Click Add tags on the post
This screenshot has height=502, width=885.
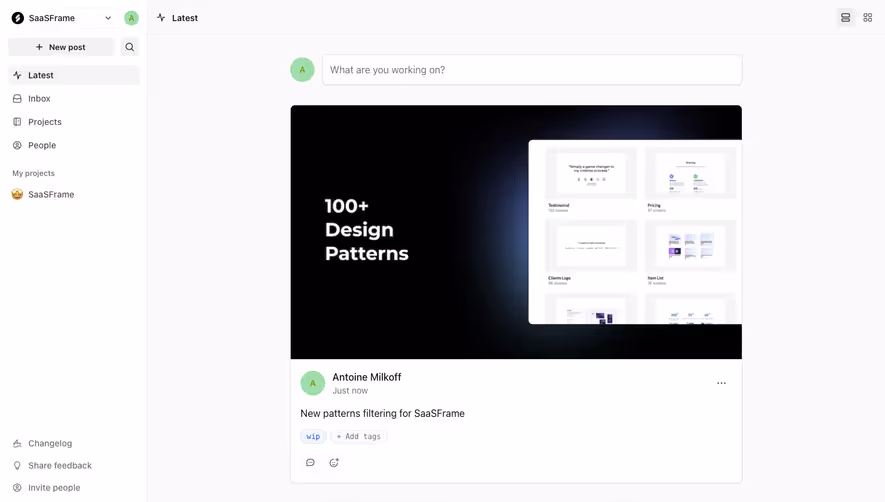(x=359, y=436)
